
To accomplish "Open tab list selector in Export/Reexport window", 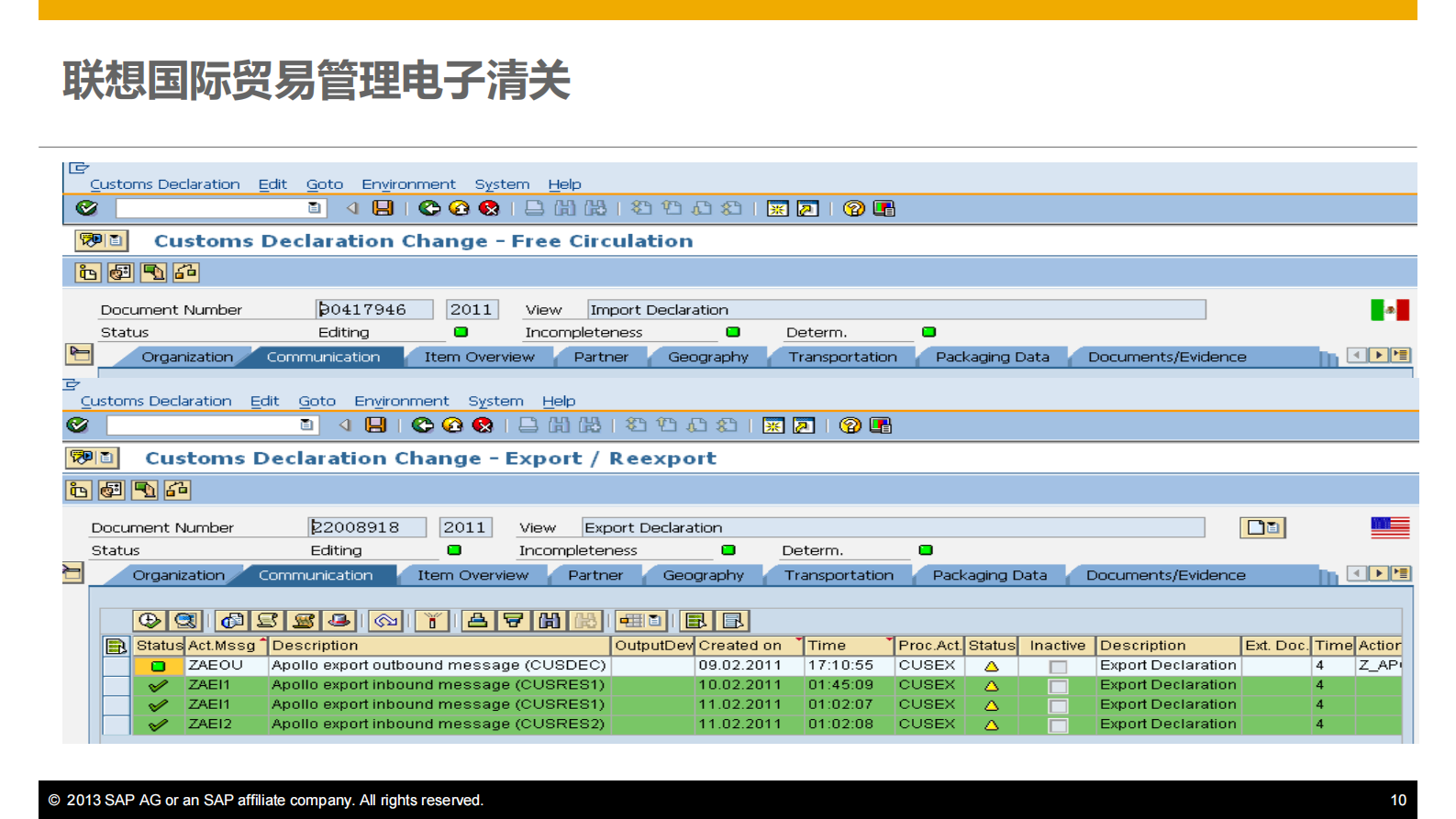I will [1400, 573].
